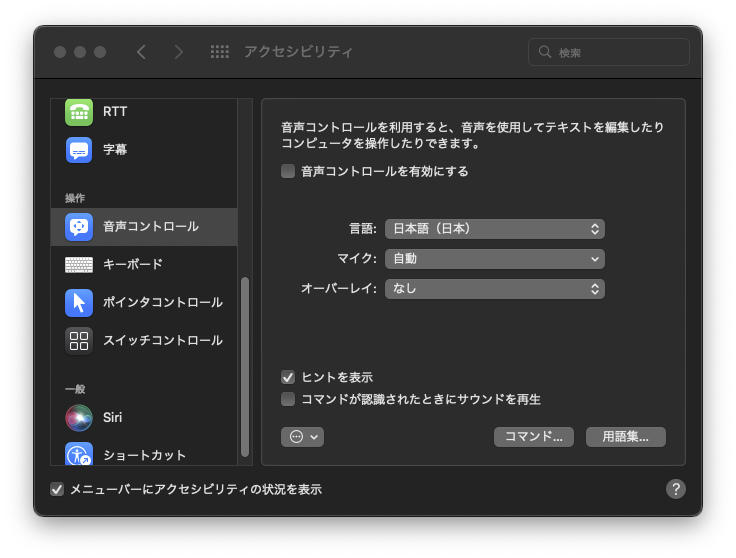Toggle コマンドが認識されたときにサウンドを再生 checkbox
The image size is (736, 558).
[x=288, y=399]
